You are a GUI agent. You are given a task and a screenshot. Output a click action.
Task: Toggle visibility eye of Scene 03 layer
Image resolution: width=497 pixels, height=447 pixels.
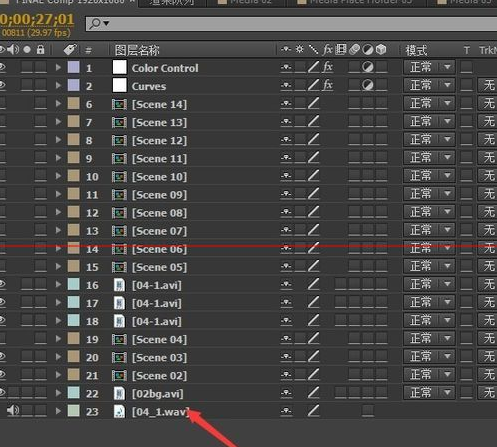[x=3, y=356]
